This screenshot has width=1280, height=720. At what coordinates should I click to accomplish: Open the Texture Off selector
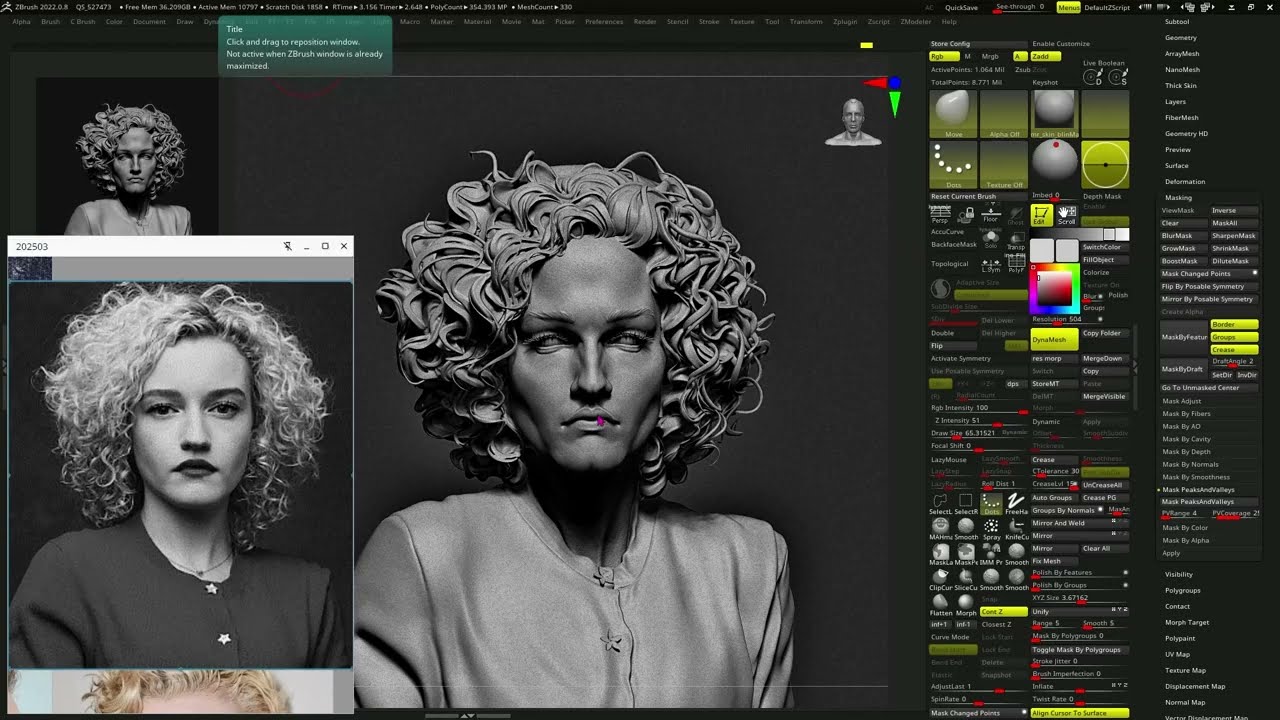tap(1004, 165)
